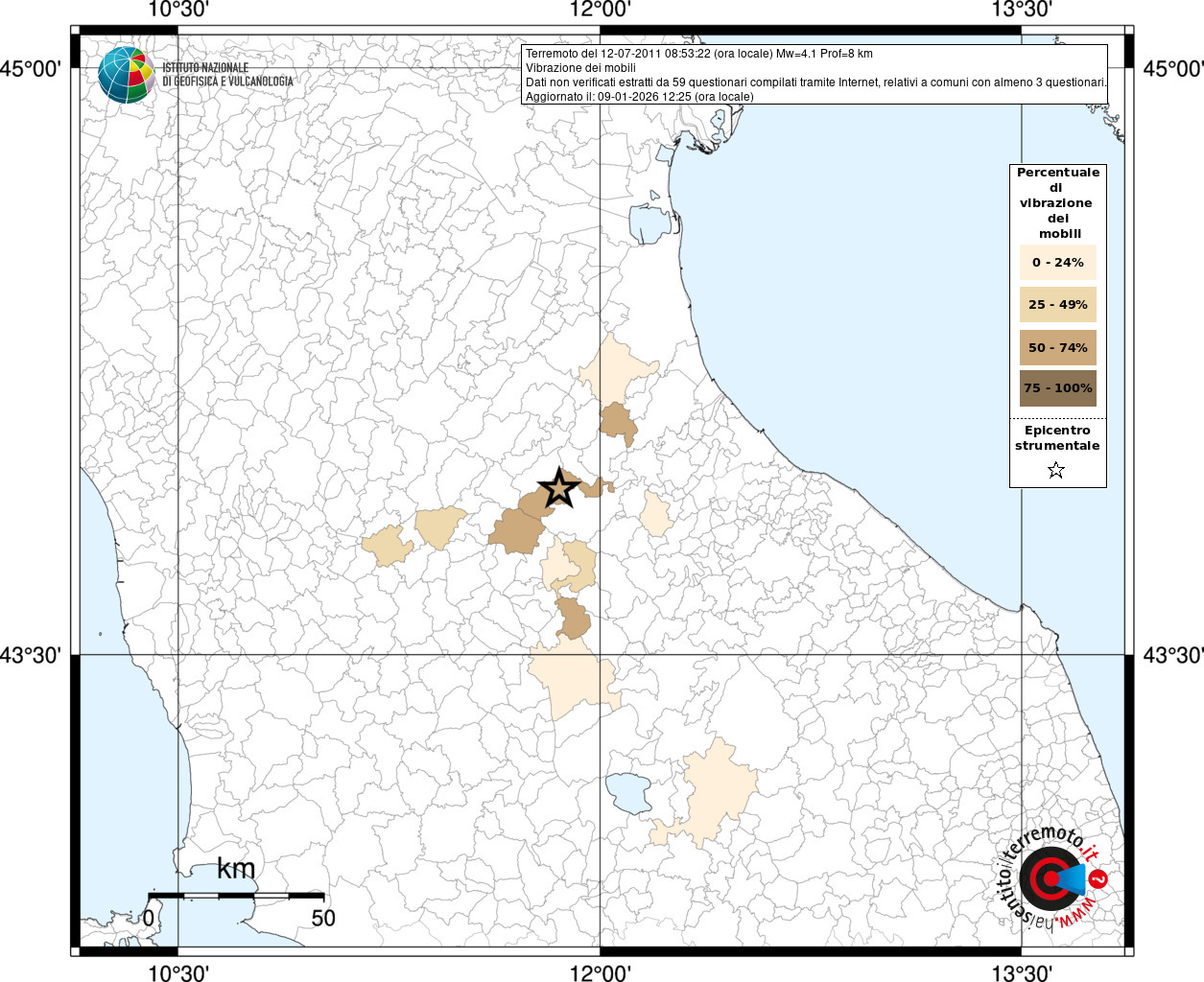Click the Istituto Nazionale di Geofisica e Vulcanologia text

point(227,75)
